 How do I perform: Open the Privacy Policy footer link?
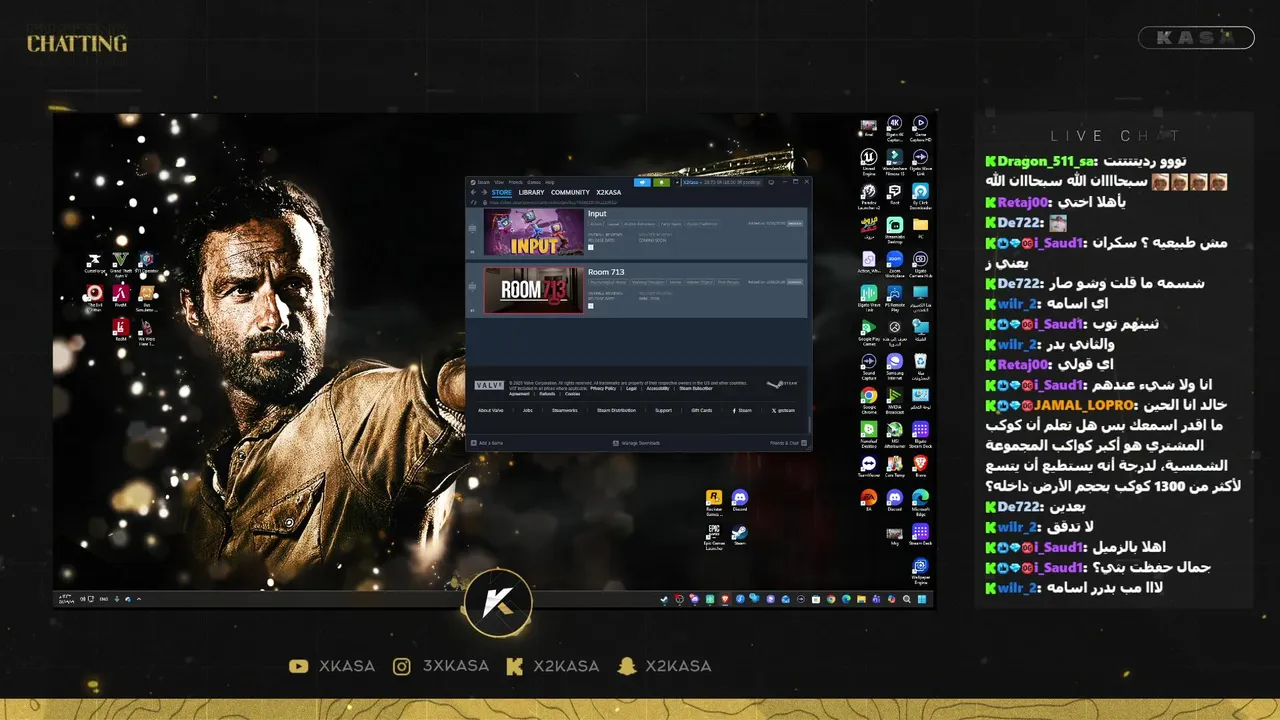pos(603,388)
